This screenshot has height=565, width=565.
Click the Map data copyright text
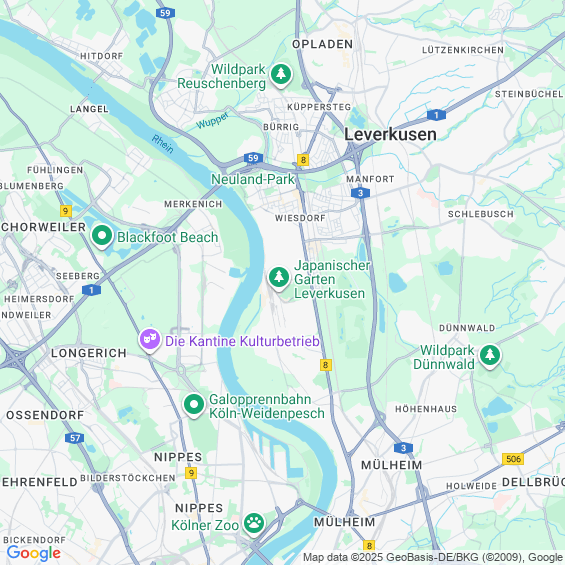[x=433, y=557]
